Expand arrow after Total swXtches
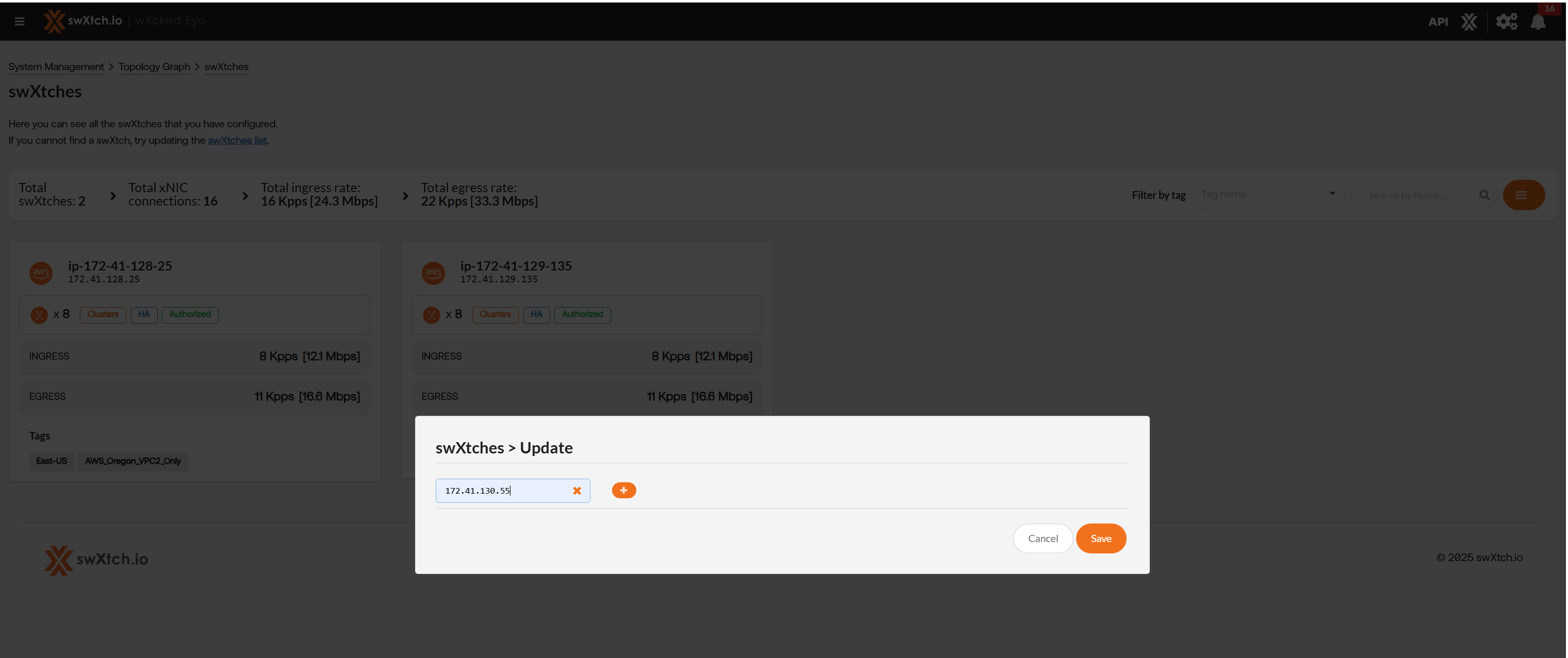The width and height of the screenshot is (1568, 658). pos(112,196)
